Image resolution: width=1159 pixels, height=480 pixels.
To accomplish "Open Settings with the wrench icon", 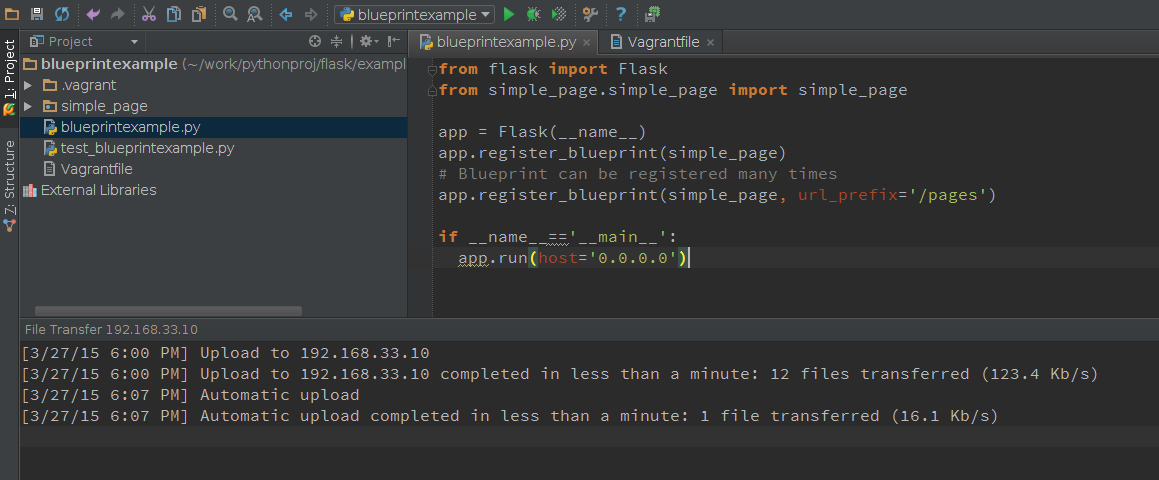I will pos(590,14).
